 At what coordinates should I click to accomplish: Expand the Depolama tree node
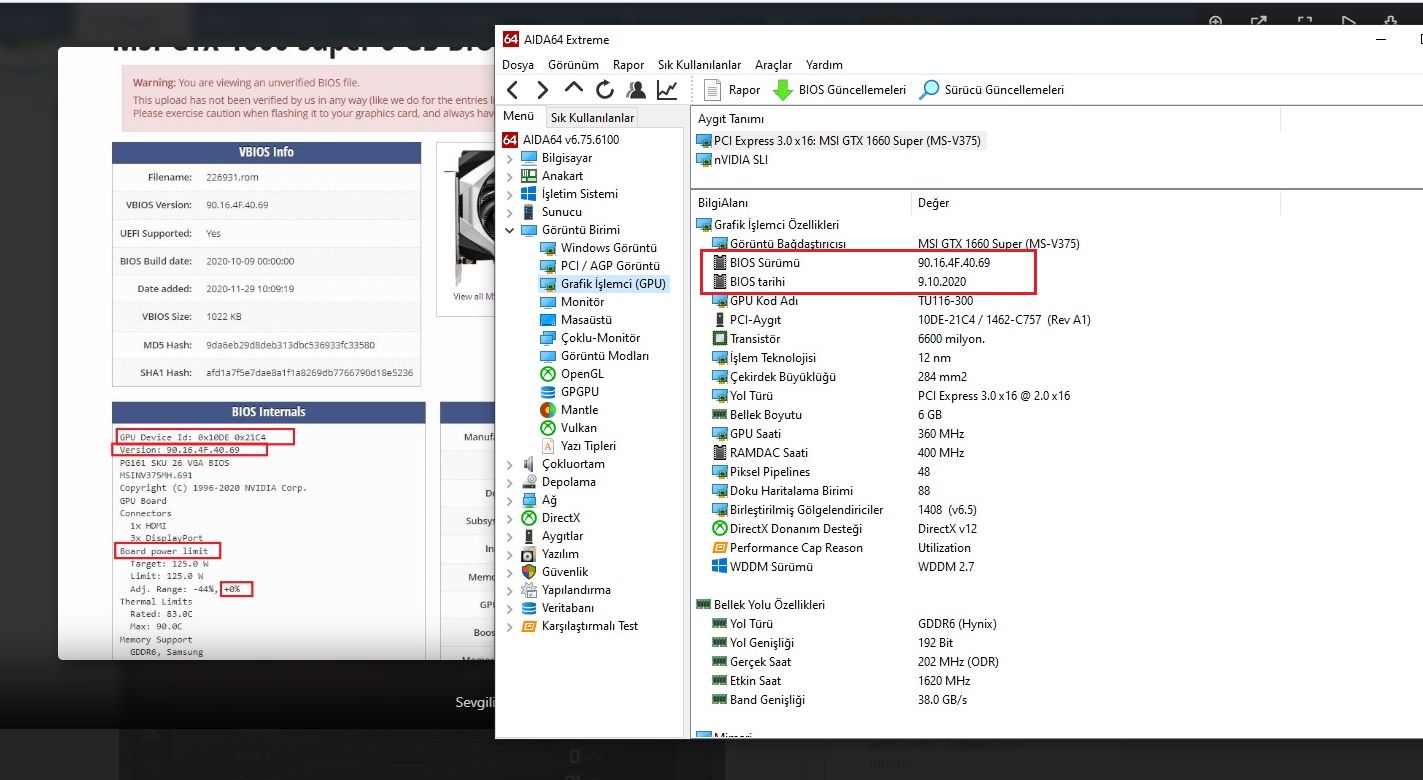pyautogui.click(x=510, y=482)
